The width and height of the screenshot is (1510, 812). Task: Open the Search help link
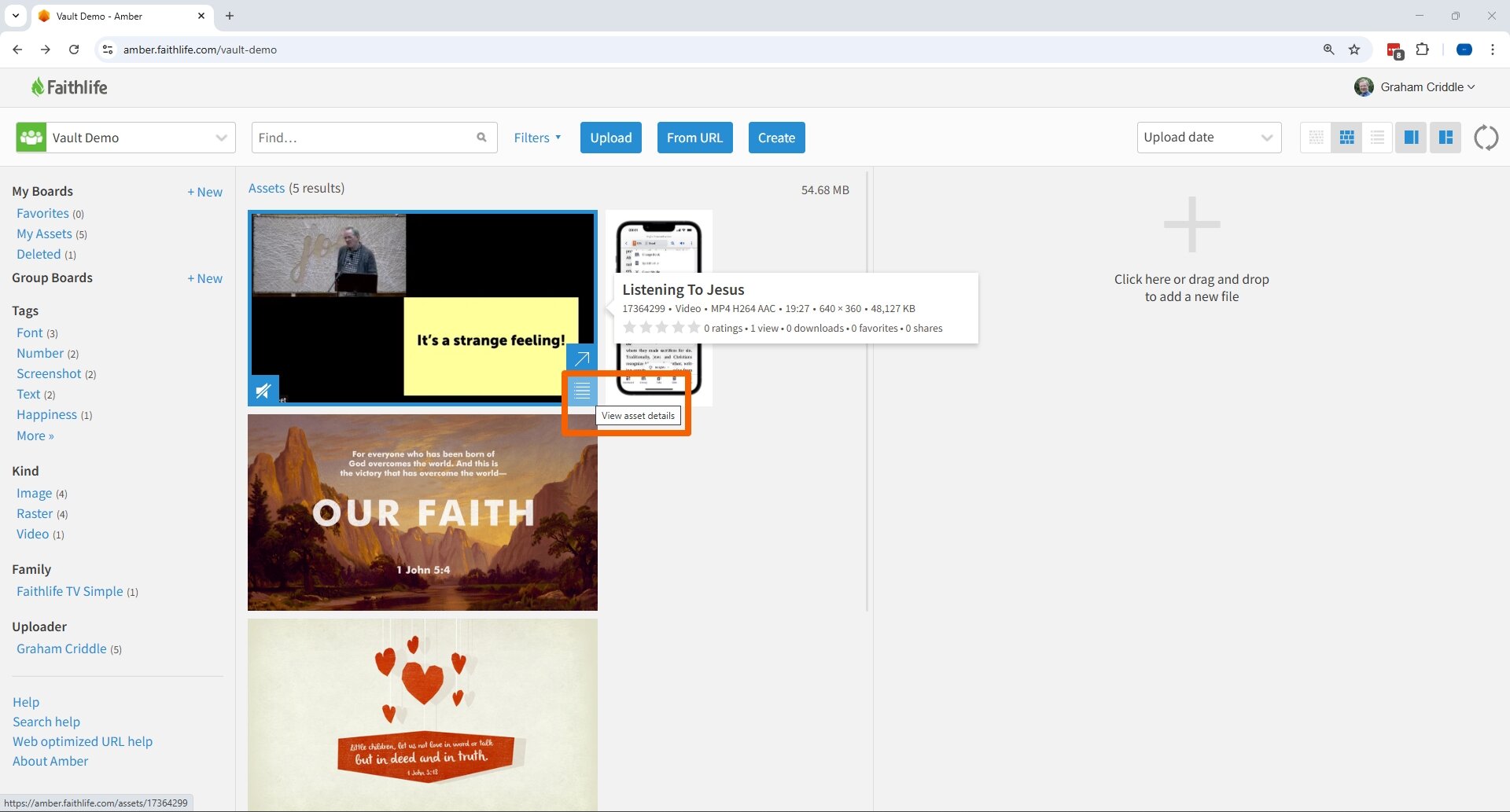(46, 722)
